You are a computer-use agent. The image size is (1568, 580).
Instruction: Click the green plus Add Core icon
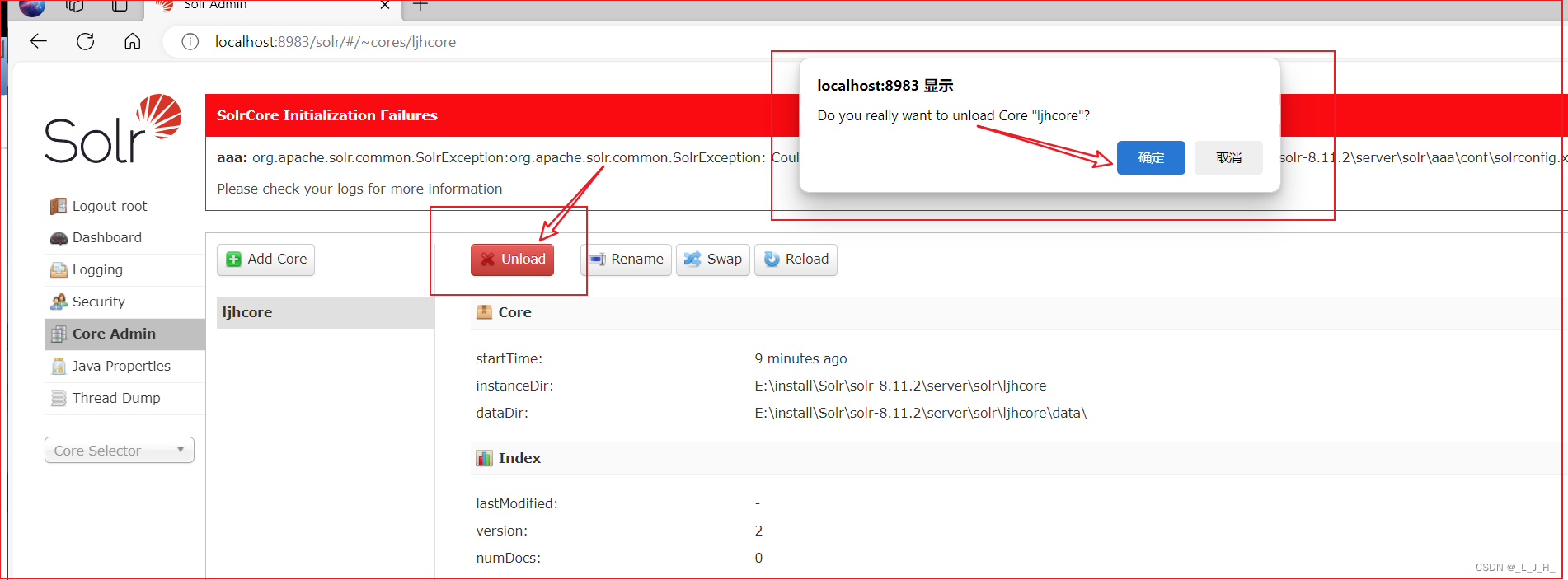click(234, 260)
